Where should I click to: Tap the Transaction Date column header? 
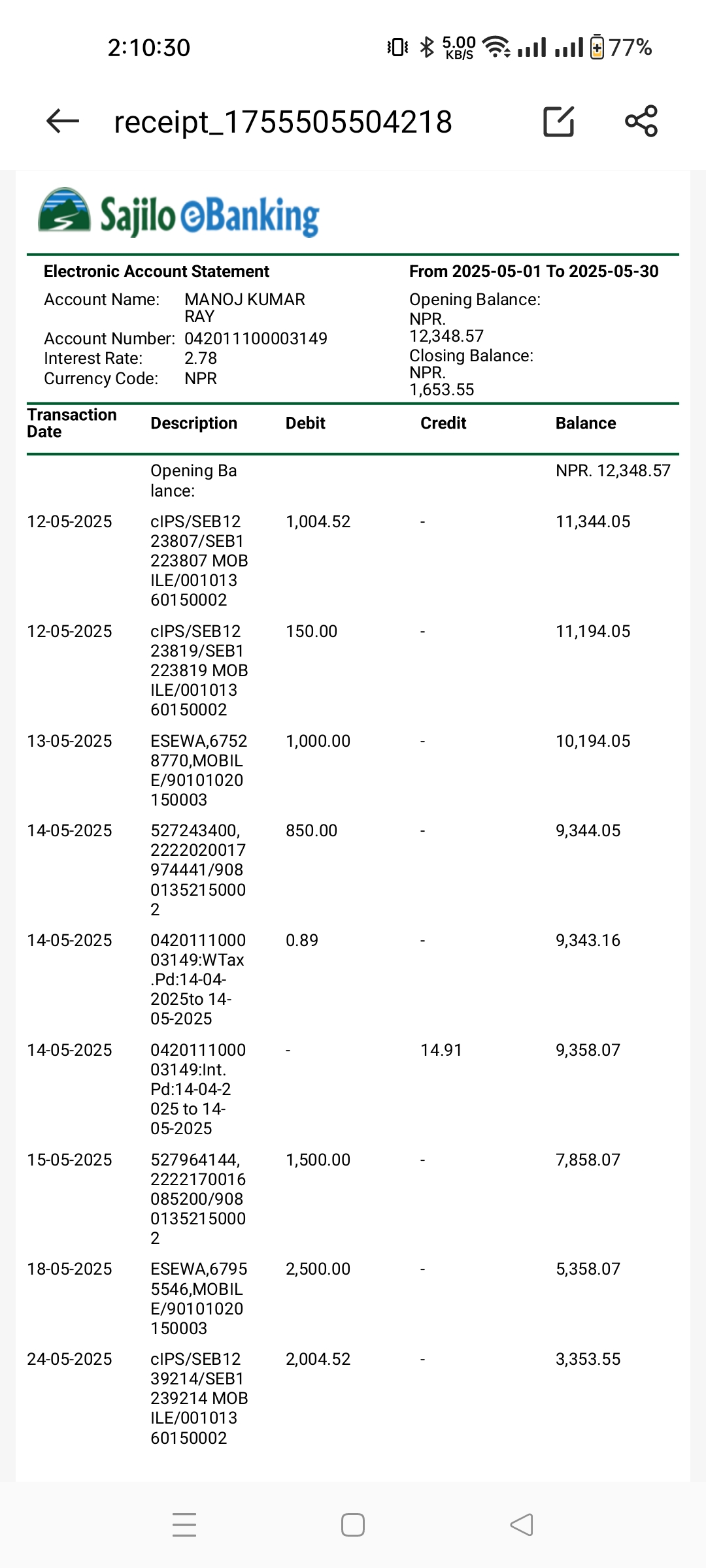[x=72, y=423]
